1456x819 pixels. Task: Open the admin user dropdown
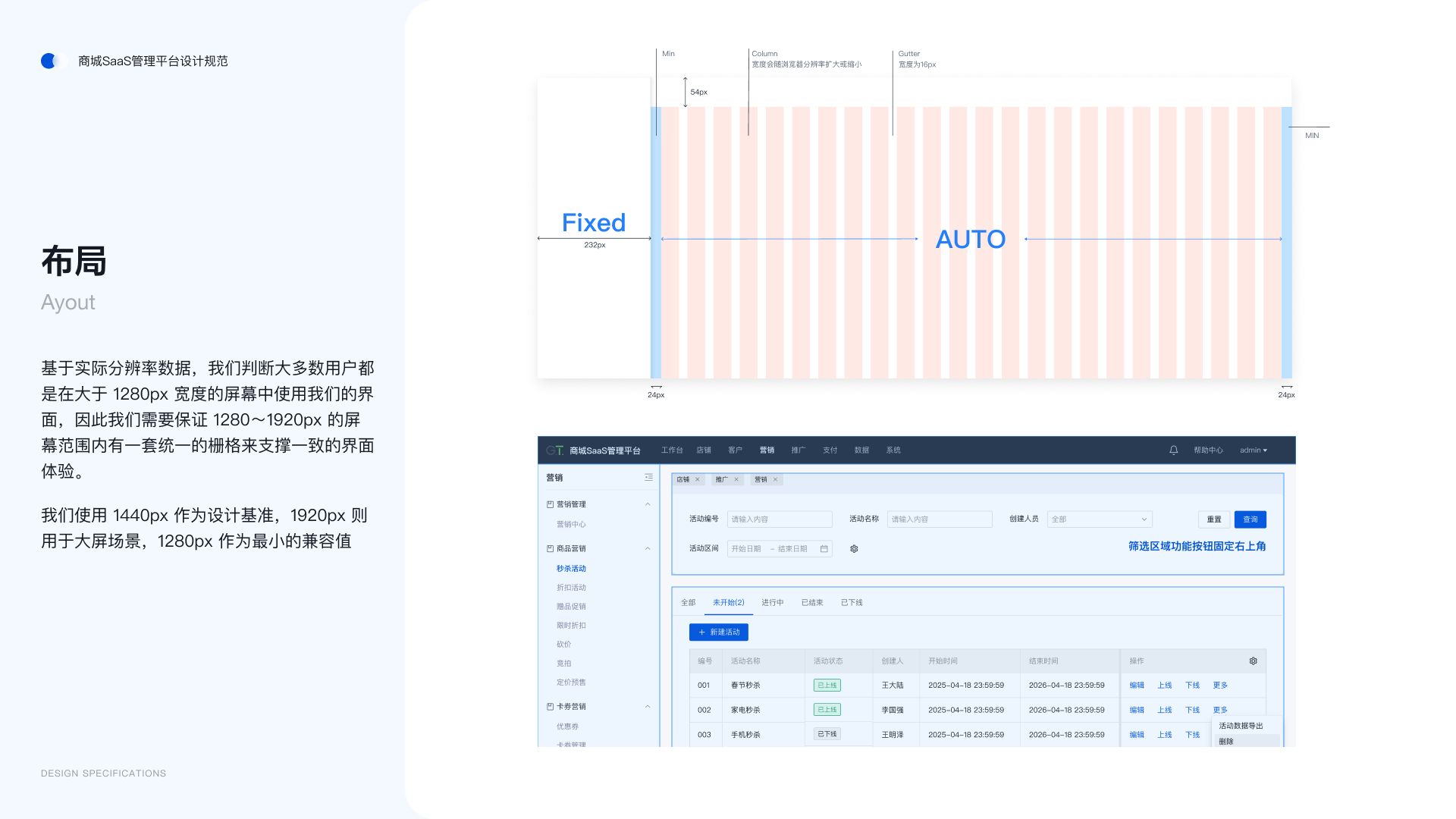point(1253,450)
